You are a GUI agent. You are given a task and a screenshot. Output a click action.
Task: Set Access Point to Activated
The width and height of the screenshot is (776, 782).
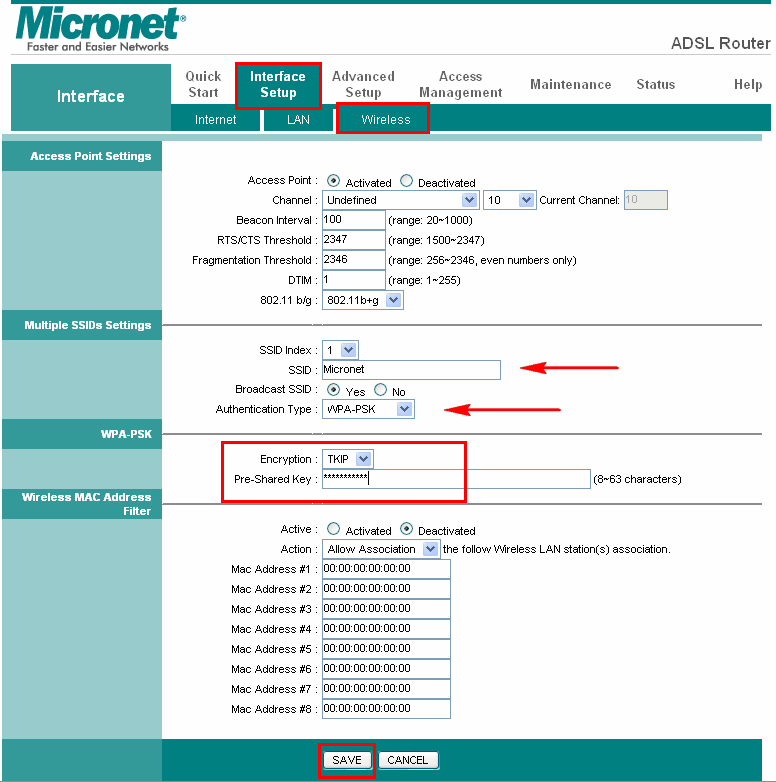tap(333, 181)
